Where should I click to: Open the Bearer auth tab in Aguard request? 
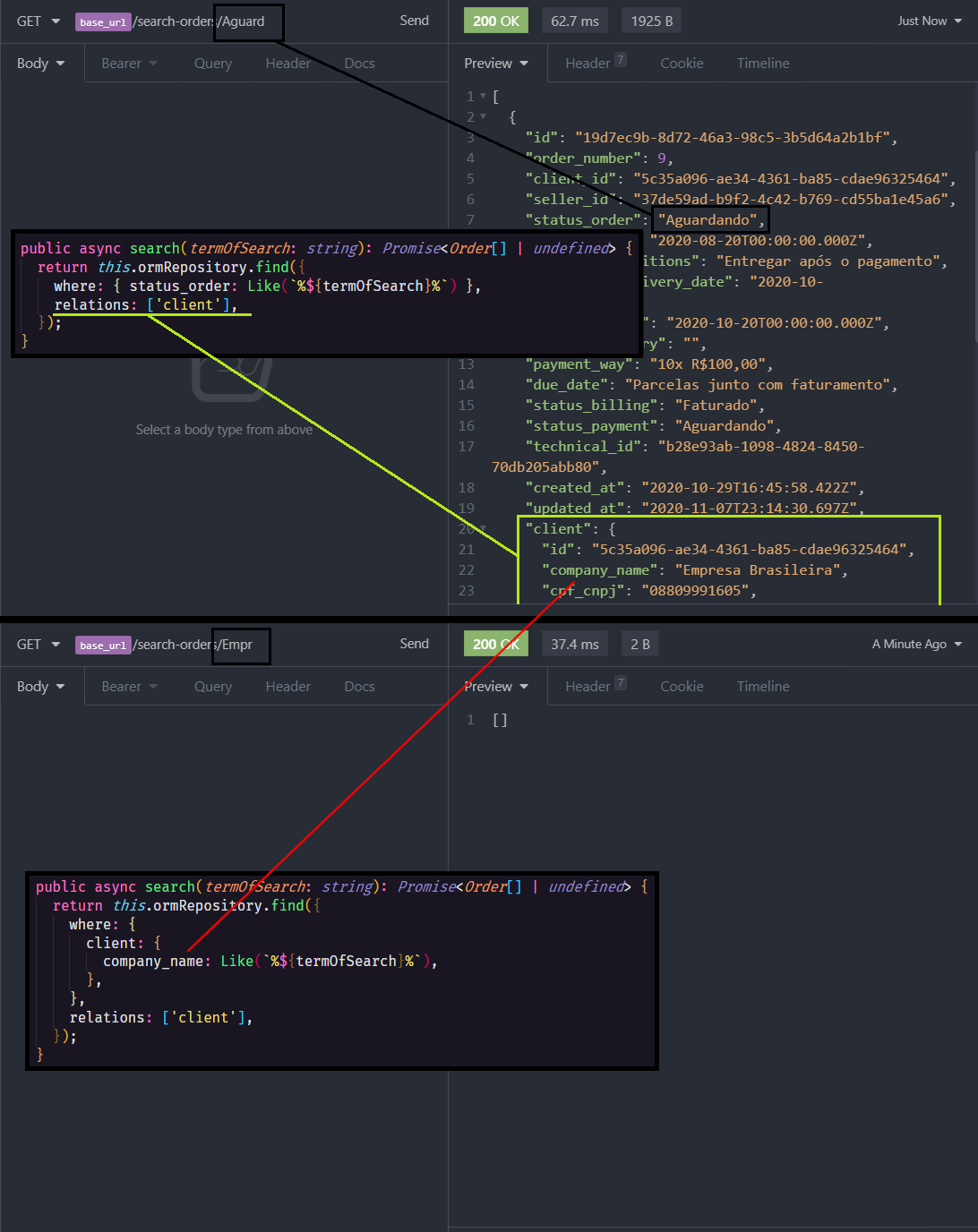click(129, 64)
